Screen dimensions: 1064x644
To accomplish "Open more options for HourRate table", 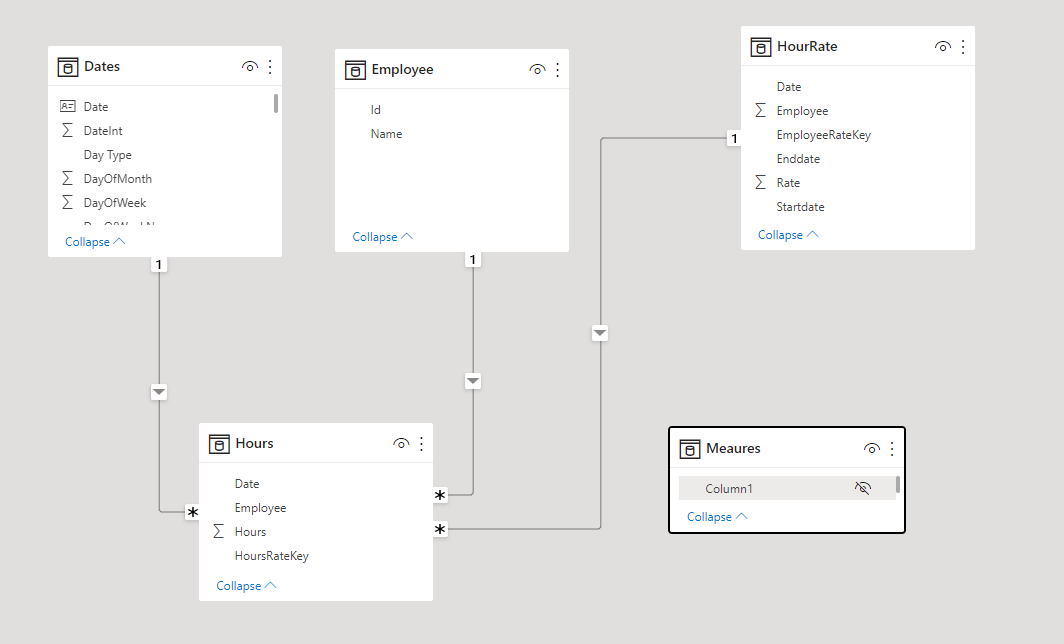I will [x=963, y=47].
